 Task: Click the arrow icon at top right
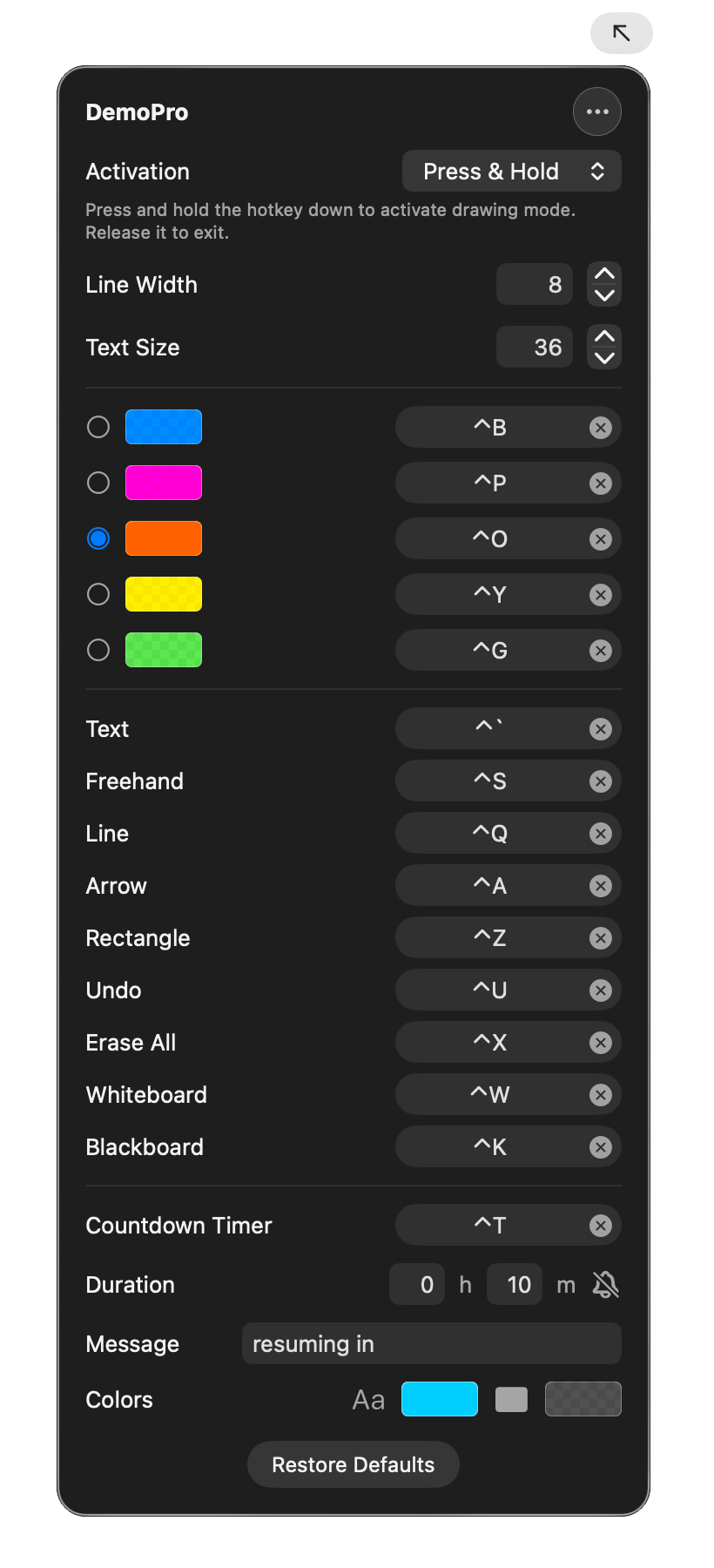coord(621,33)
